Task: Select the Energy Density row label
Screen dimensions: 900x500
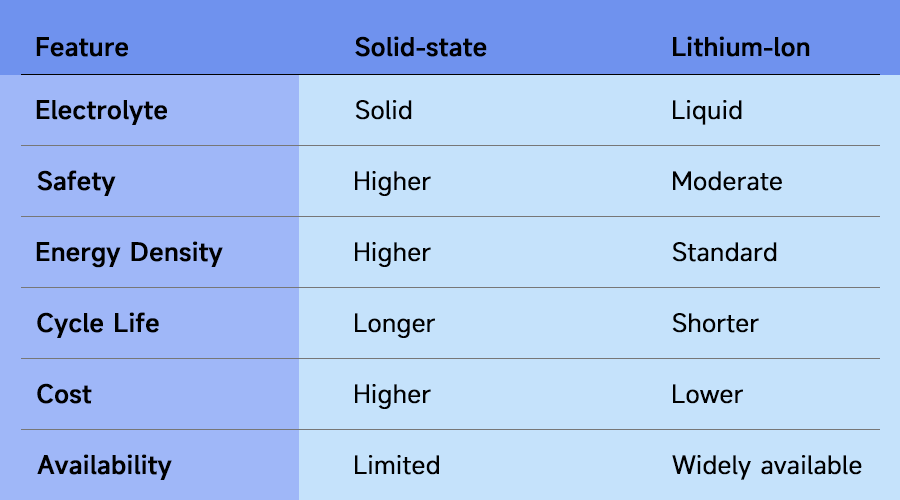Action: tap(129, 252)
